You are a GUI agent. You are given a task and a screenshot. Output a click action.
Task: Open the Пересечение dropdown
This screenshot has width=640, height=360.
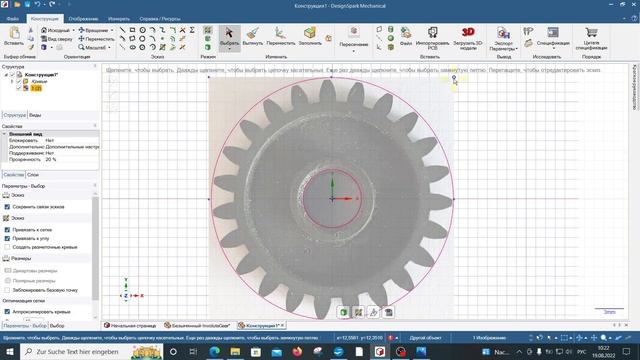point(353,51)
